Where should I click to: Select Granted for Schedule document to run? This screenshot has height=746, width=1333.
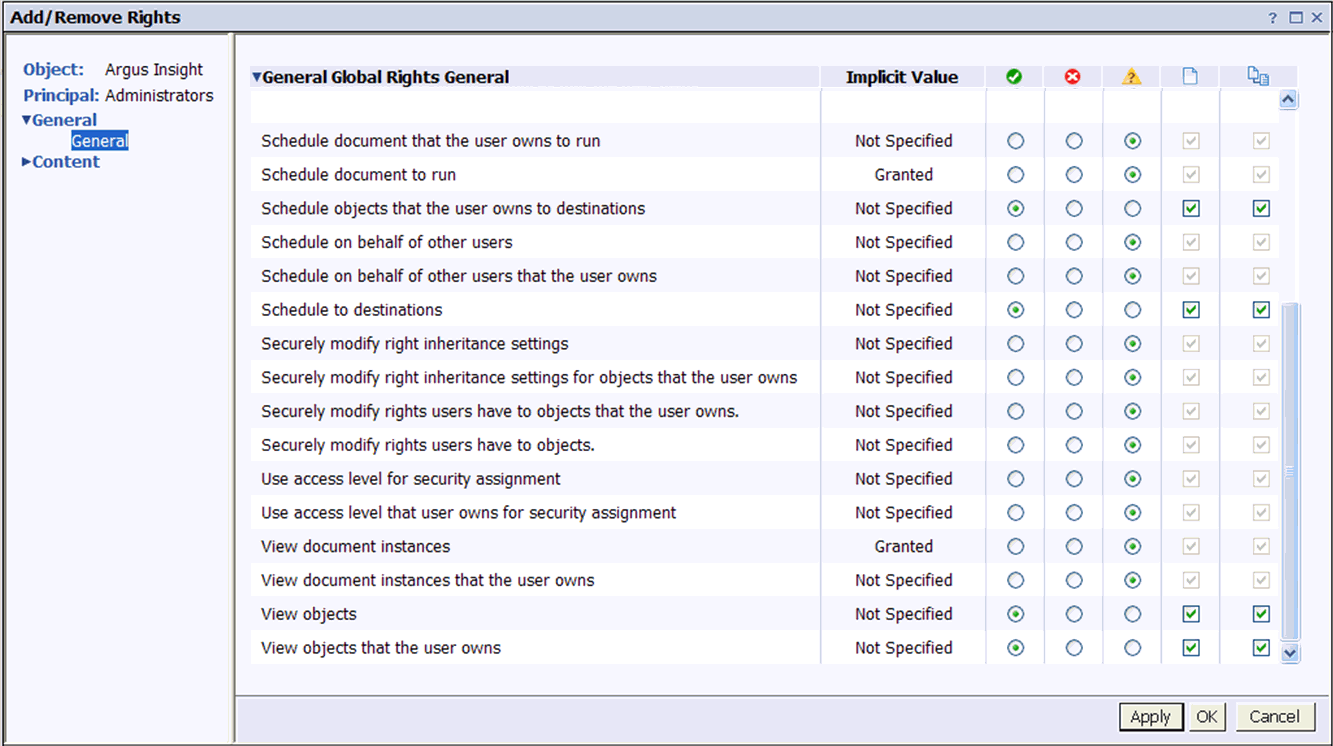tap(1016, 175)
